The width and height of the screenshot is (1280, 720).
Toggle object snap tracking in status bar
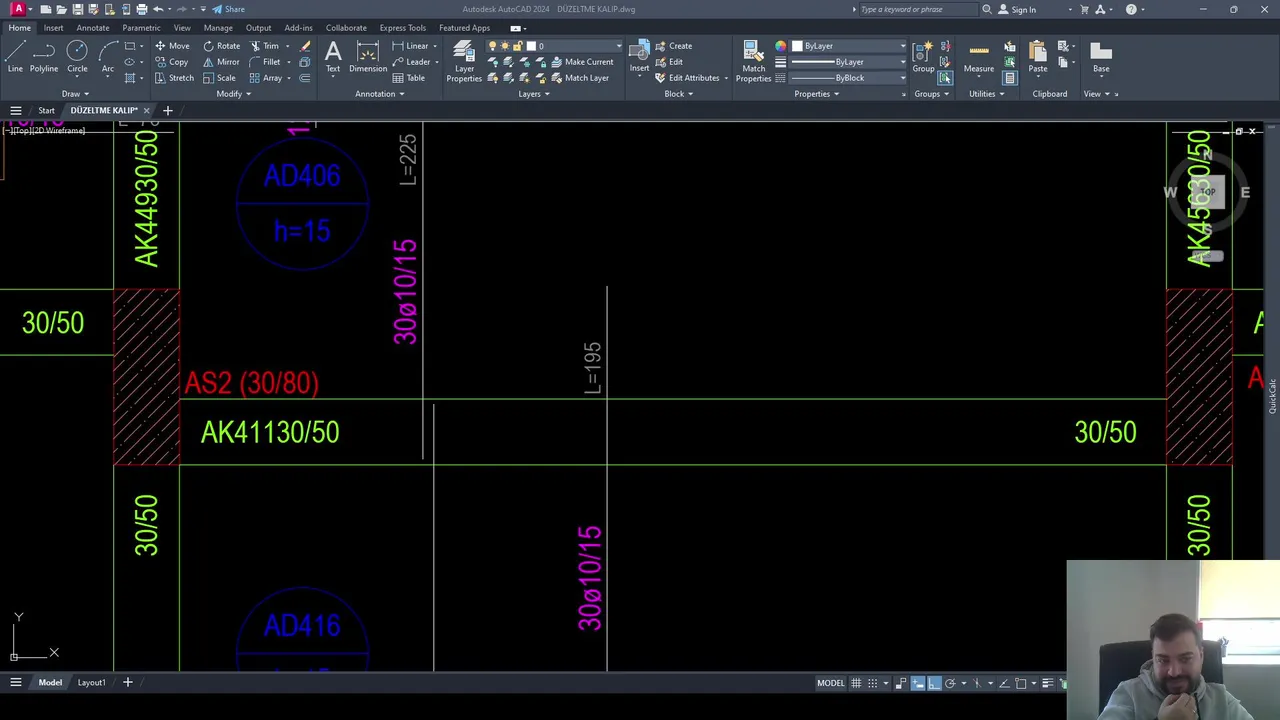pos(1004,683)
